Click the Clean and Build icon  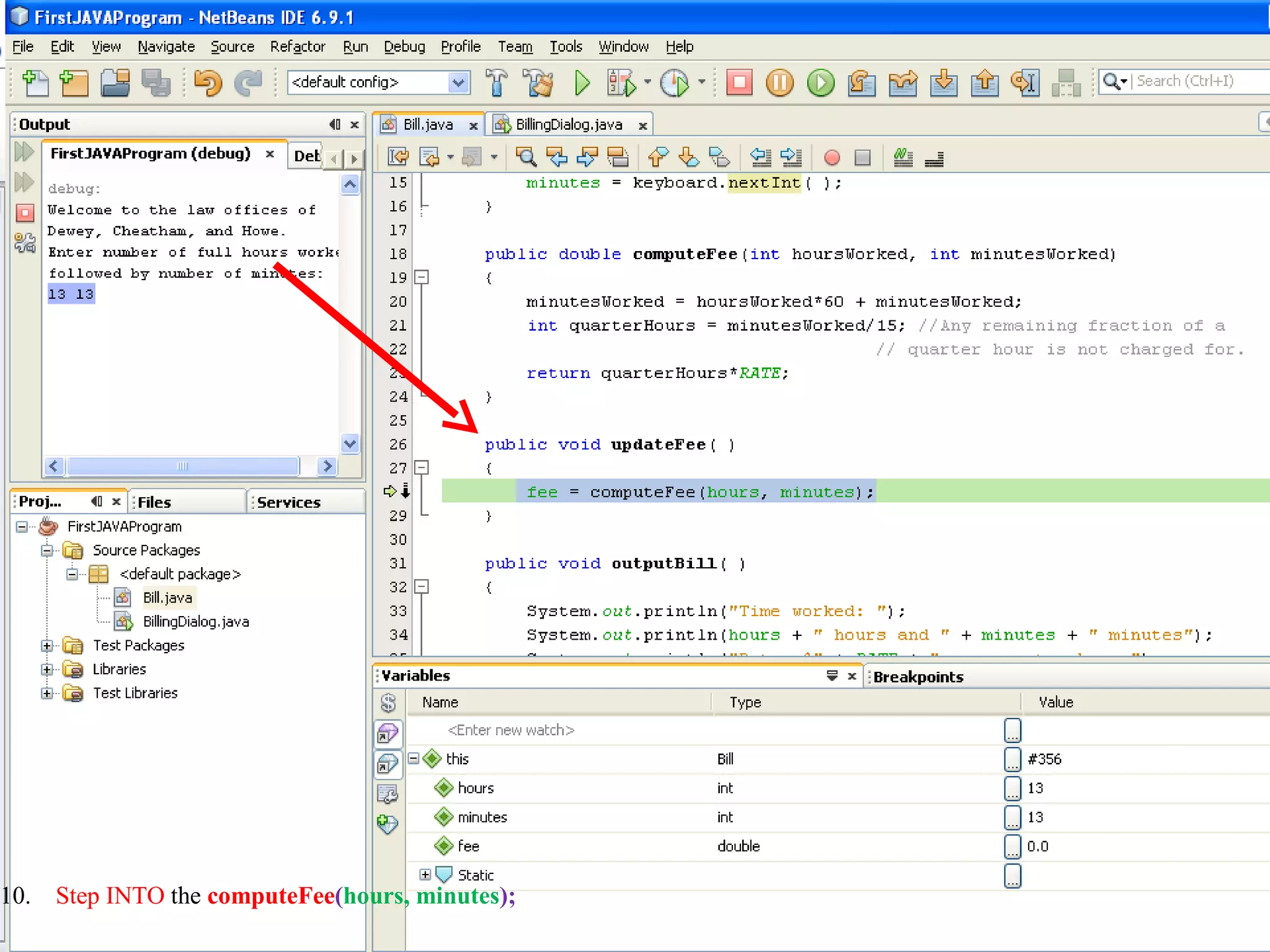538,82
